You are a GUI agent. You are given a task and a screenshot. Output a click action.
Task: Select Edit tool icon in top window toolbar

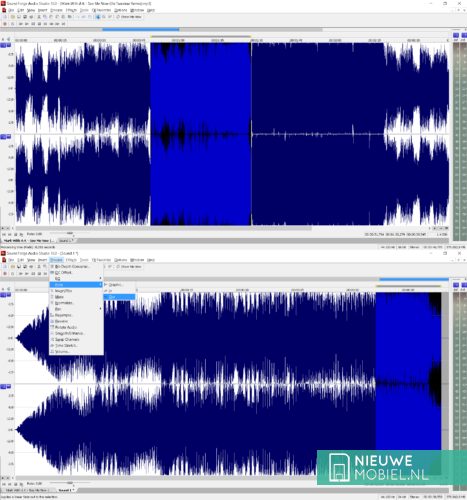click(98, 17)
